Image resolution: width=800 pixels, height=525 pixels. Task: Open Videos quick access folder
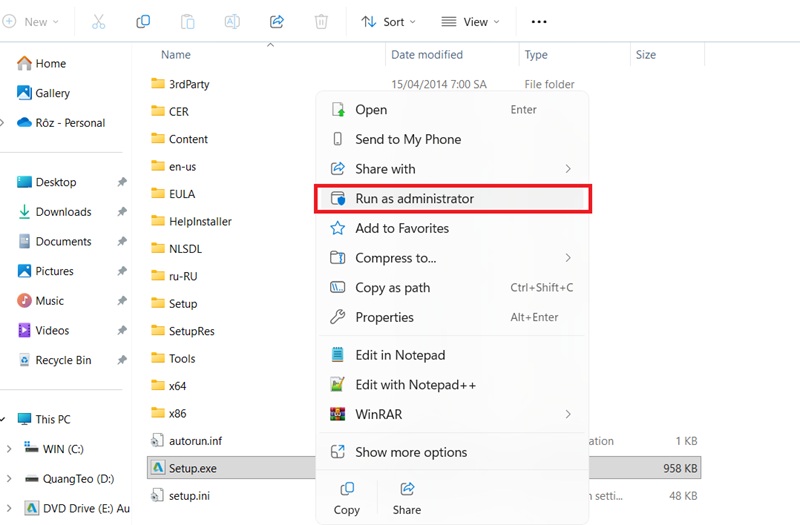pos(43,330)
